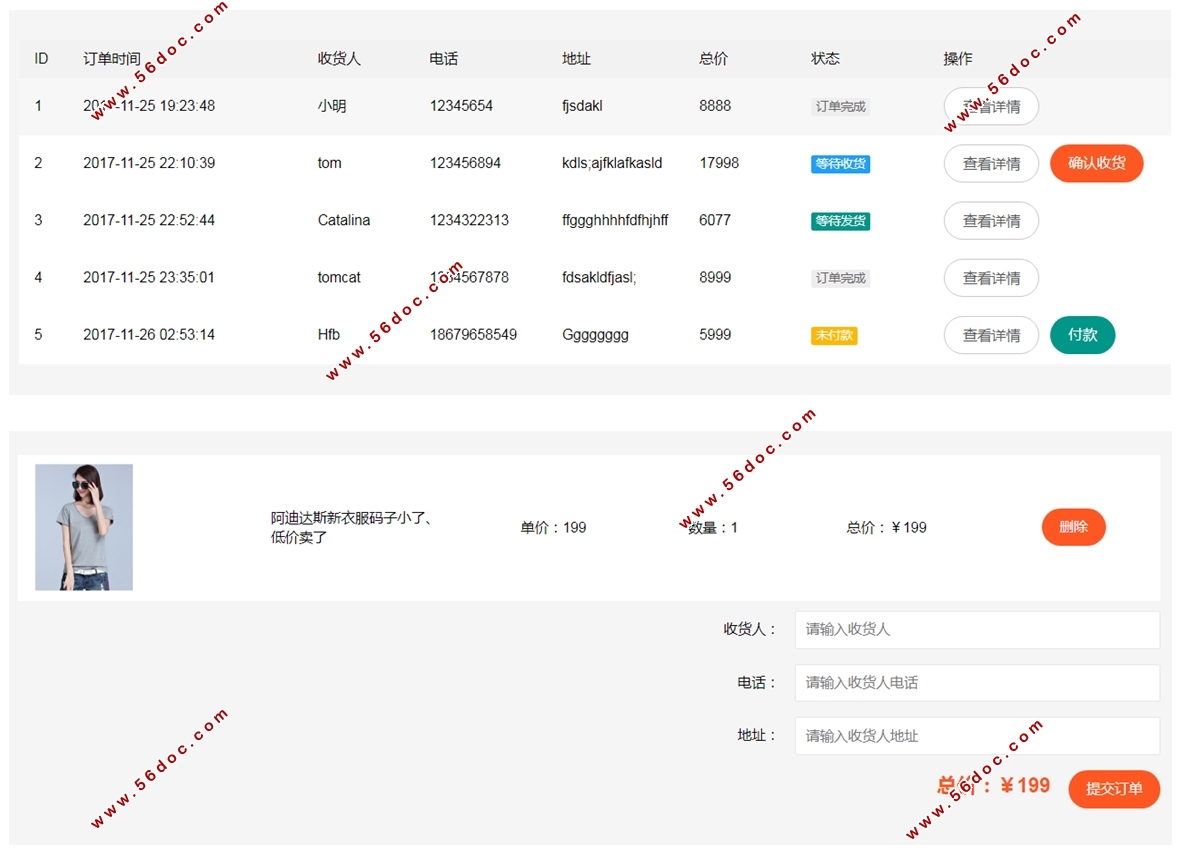
Task: Click the 等待发货 status badge
Action: 840,221
